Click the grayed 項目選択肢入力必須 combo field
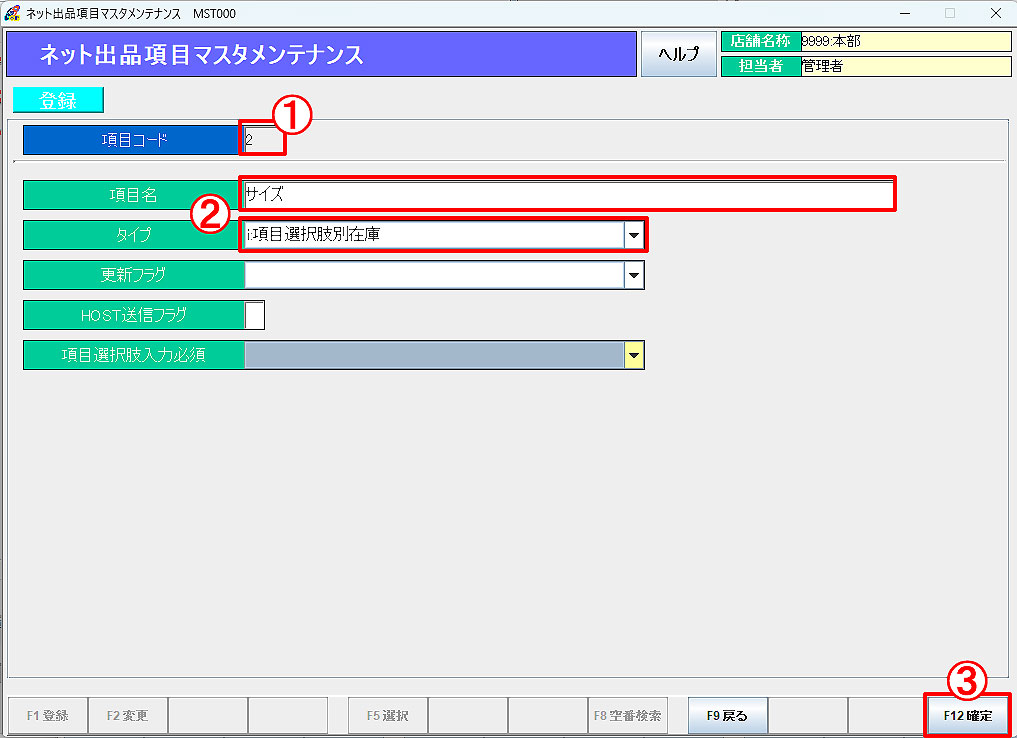1017x738 pixels. click(x=434, y=355)
